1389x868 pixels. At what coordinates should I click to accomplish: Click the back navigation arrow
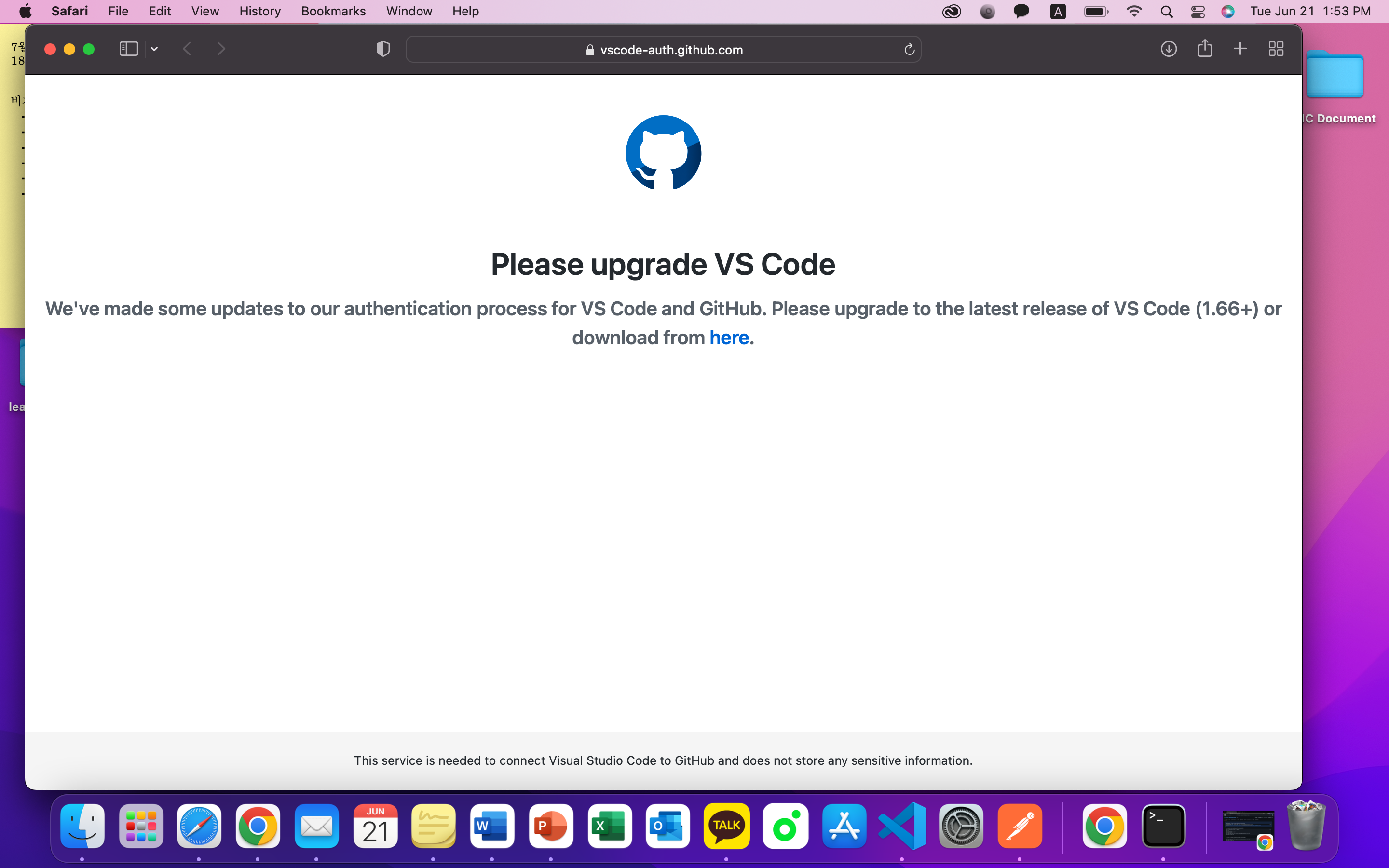coord(187,49)
